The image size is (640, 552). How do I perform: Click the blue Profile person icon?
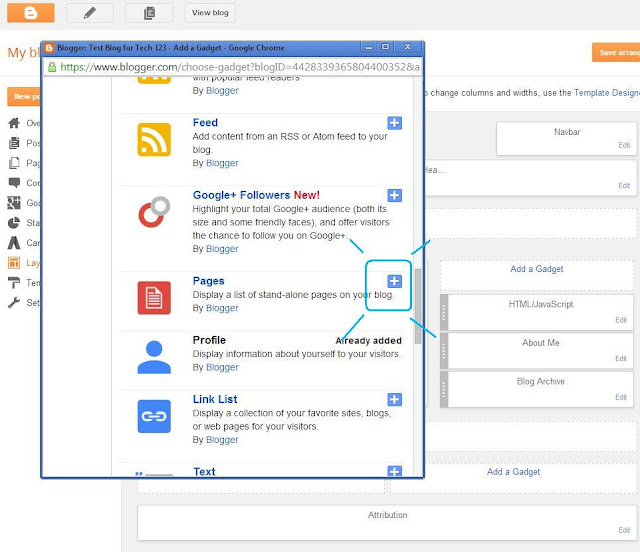coord(154,357)
